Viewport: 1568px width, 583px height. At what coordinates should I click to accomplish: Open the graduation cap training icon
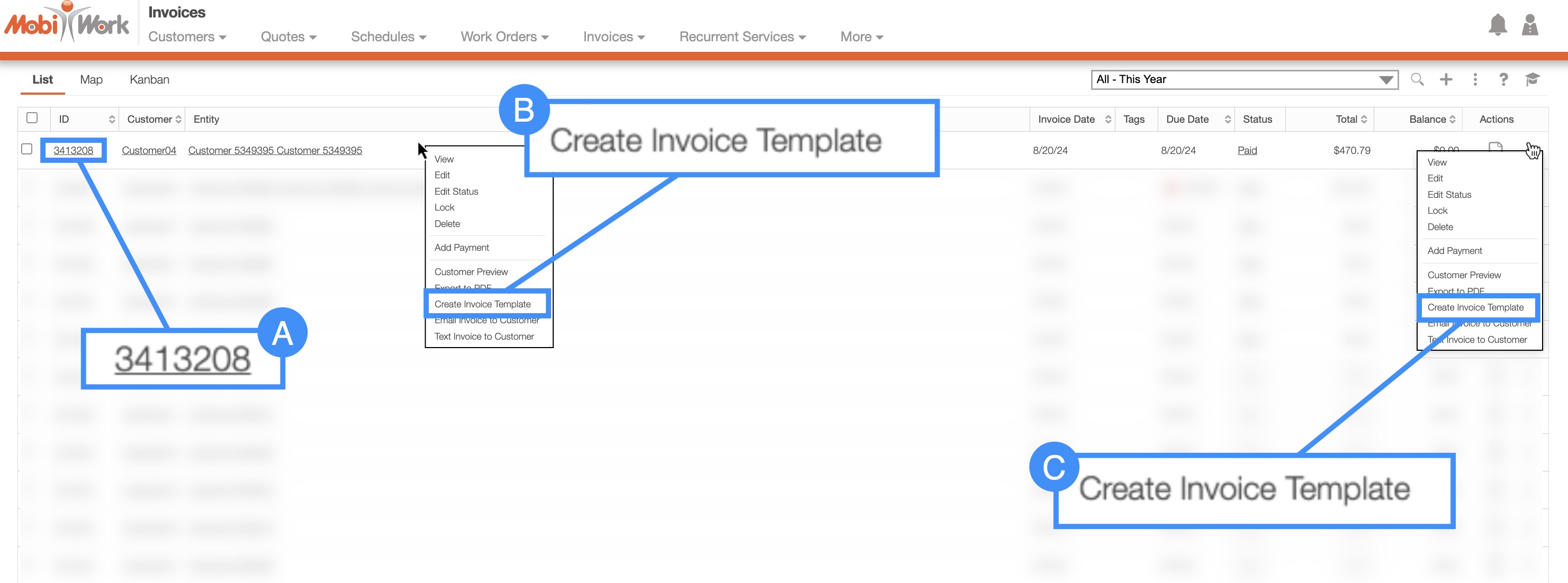[x=1532, y=79]
